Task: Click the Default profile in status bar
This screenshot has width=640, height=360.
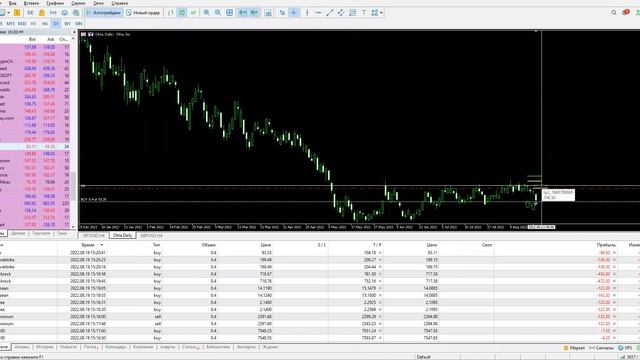Action: click(x=423, y=357)
